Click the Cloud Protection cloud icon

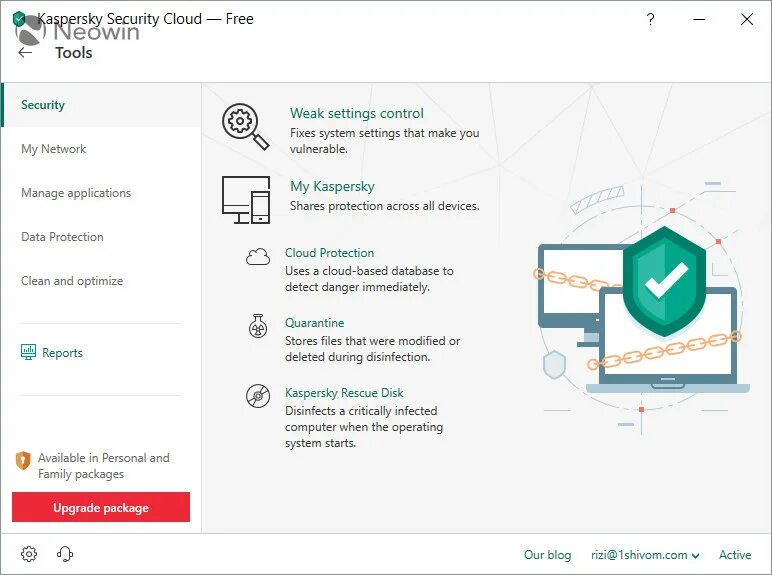point(258,256)
